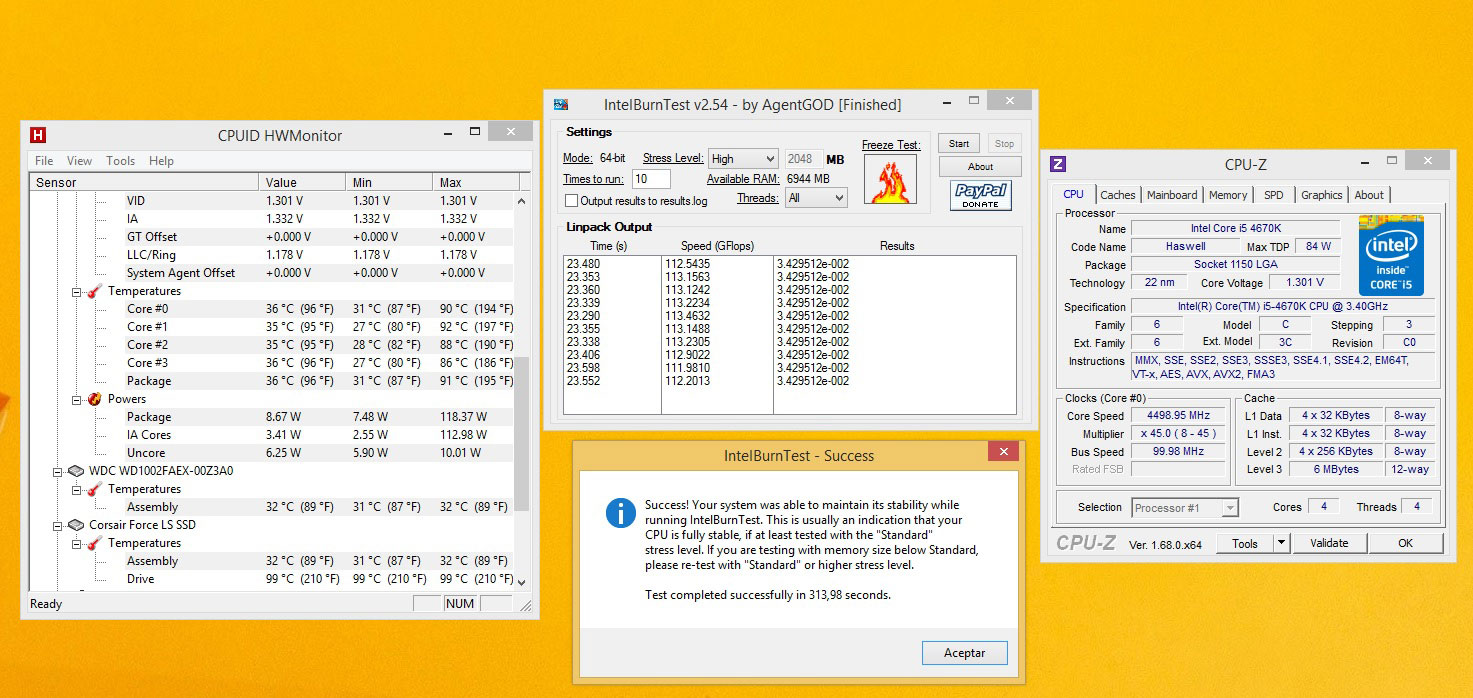Click the CPU-Z Tools button

tap(1244, 543)
